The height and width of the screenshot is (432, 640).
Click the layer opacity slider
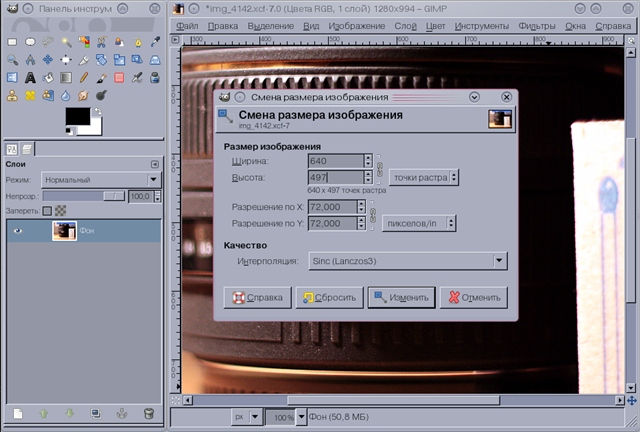click(x=82, y=196)
